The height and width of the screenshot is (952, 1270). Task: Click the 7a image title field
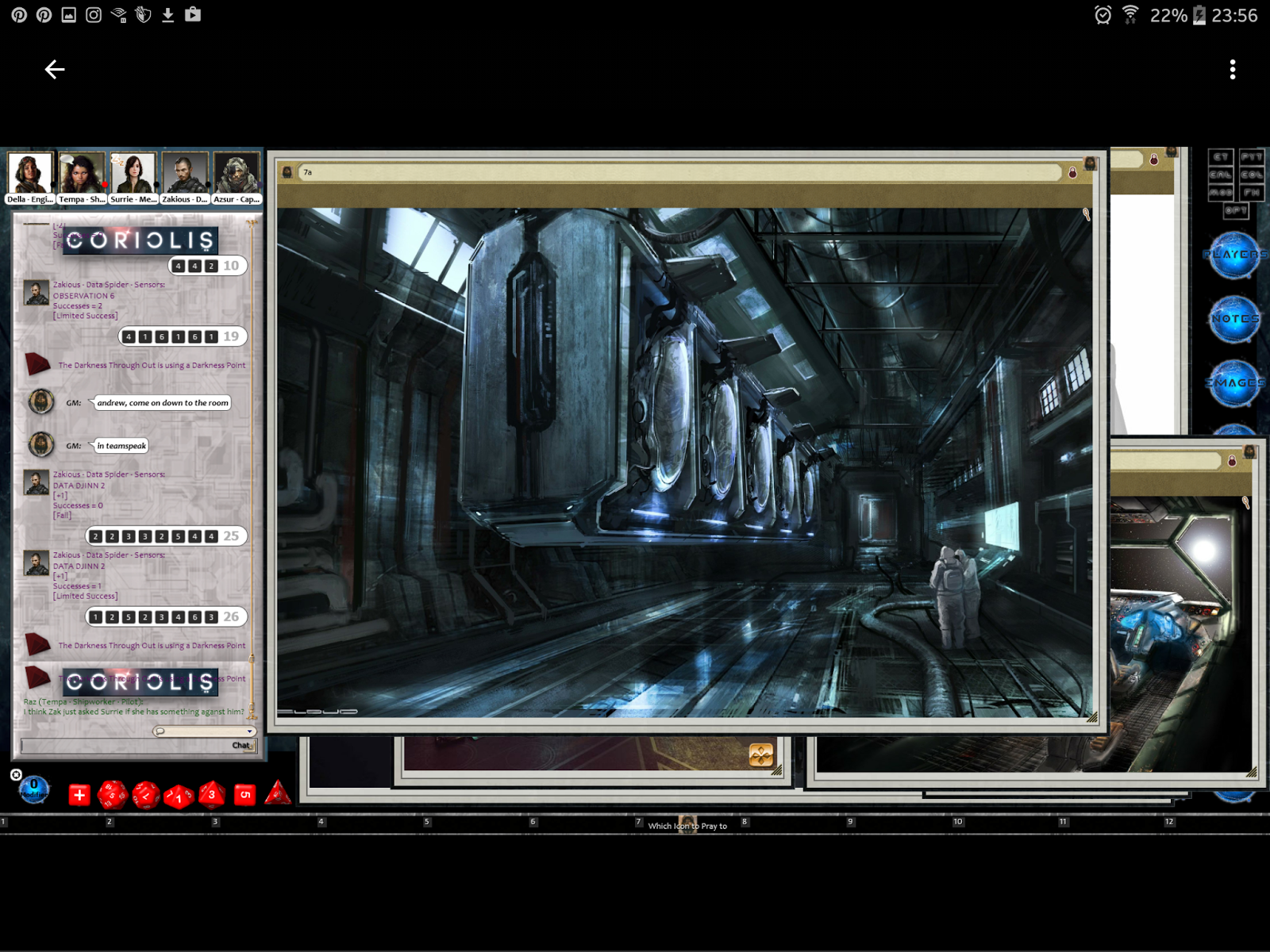[x=679, y=172]
